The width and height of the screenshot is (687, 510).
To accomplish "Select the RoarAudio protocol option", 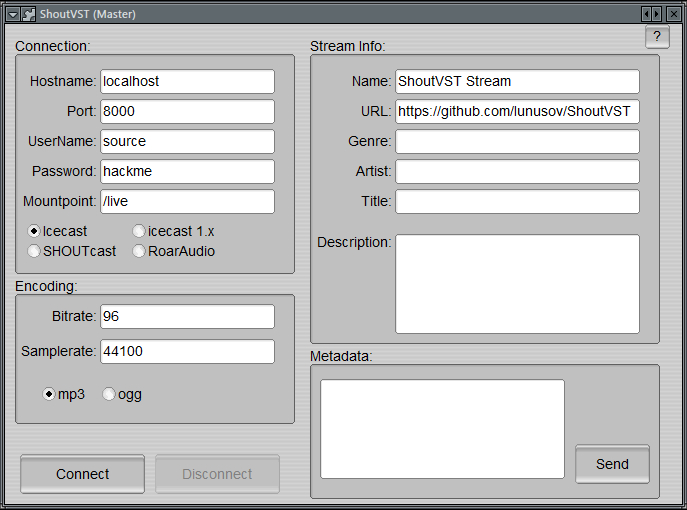I will pyautogui.click(x=139, y=251).
